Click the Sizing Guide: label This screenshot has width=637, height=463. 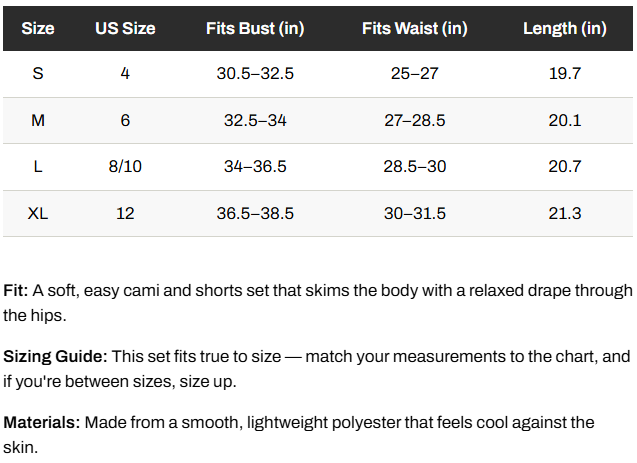[55, 357]
